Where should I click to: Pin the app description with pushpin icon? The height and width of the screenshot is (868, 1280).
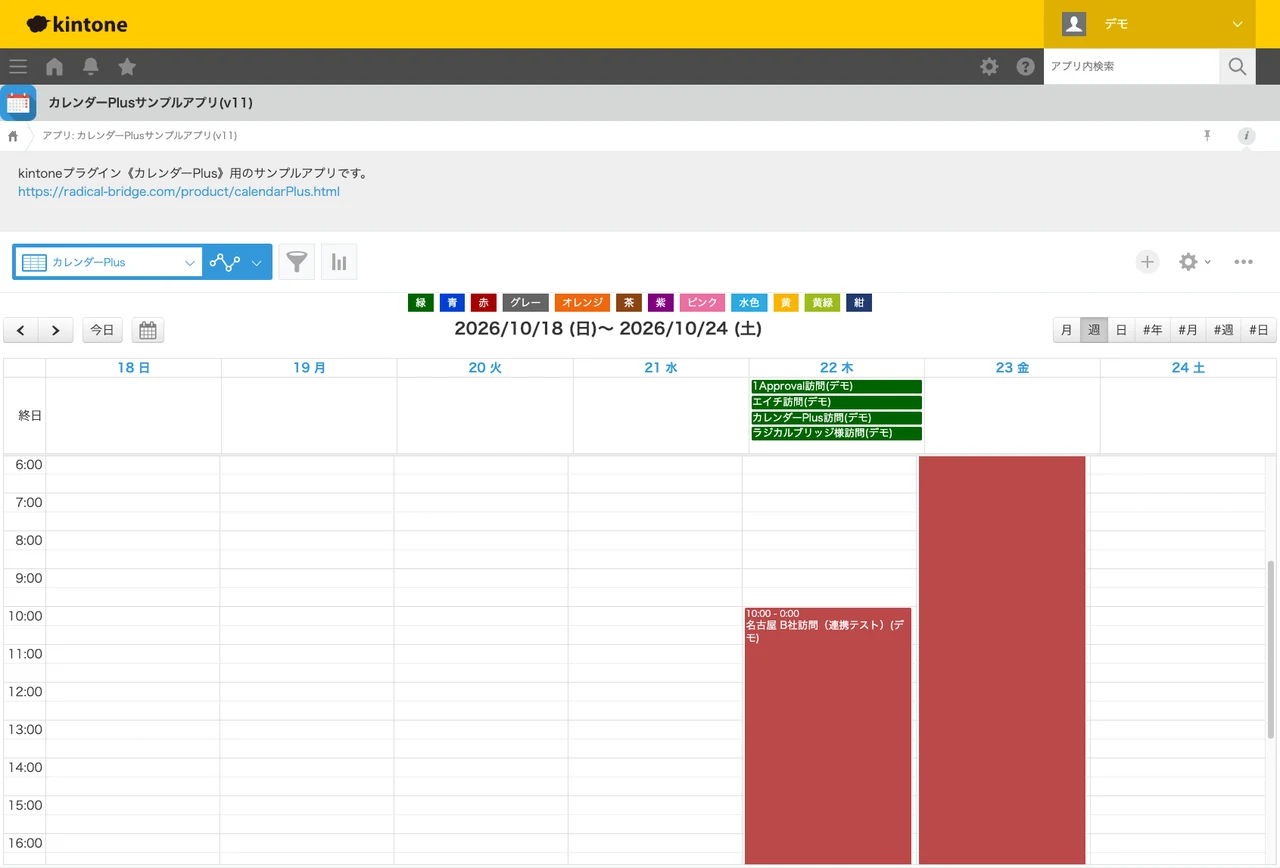pyautogui.click(x=1207, y=136)
